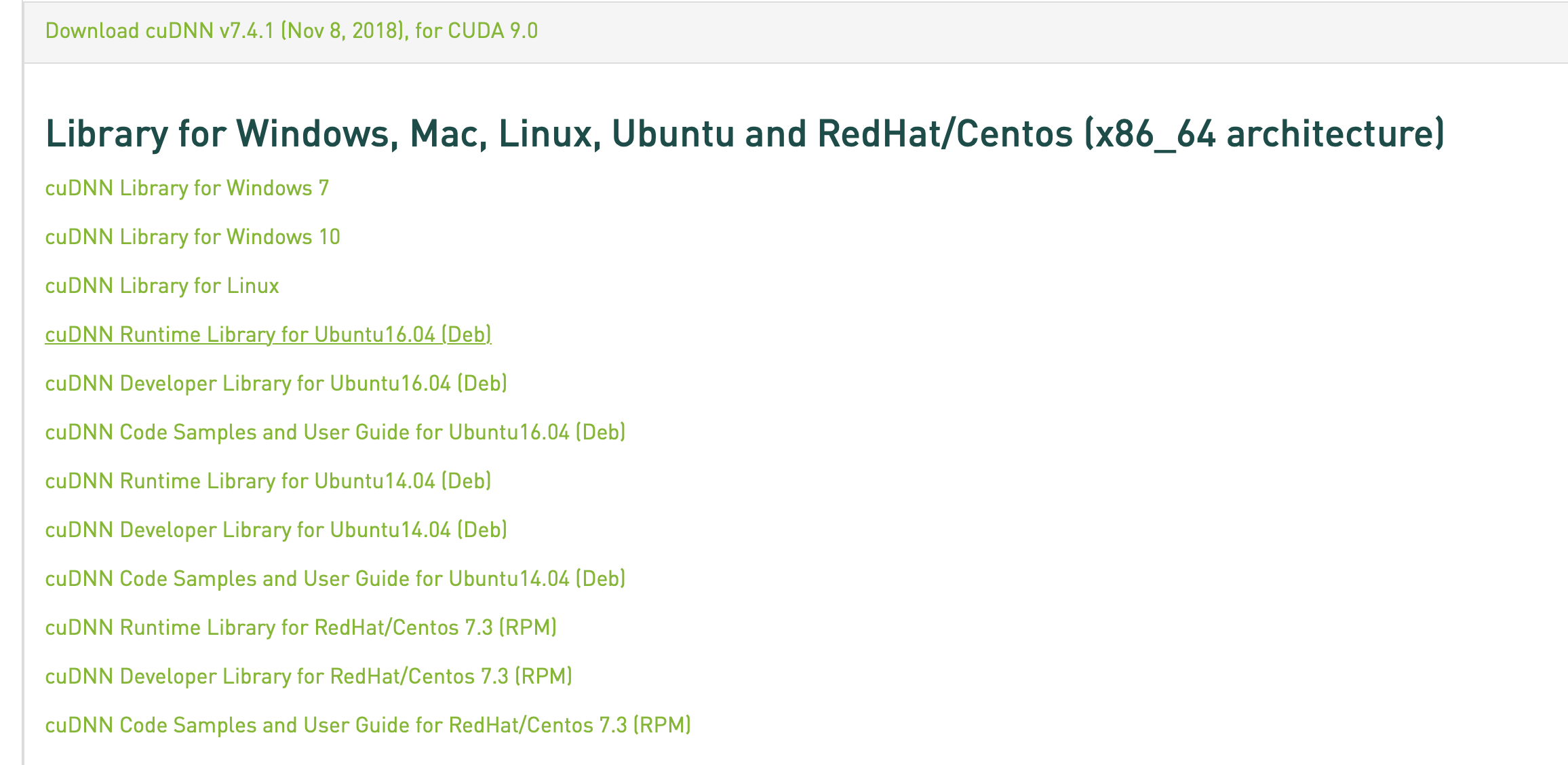Download cuDNN Developer Library for Ubuntu16.04 (Deb)
The height and width of the screenshot is (765, 1568).
coord(276,383)
